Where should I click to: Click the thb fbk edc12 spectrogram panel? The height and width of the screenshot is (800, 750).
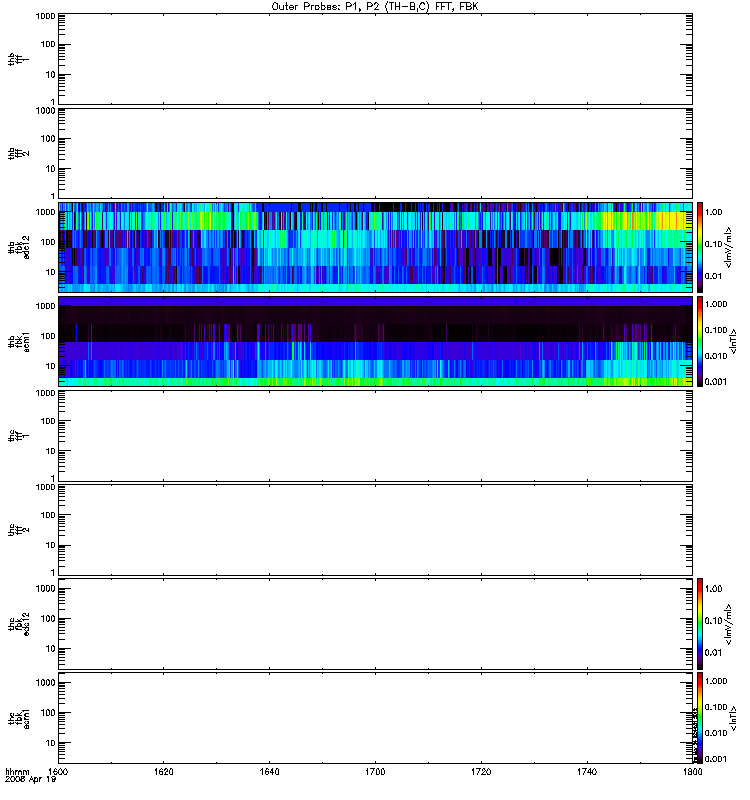(x=376, y=247)
